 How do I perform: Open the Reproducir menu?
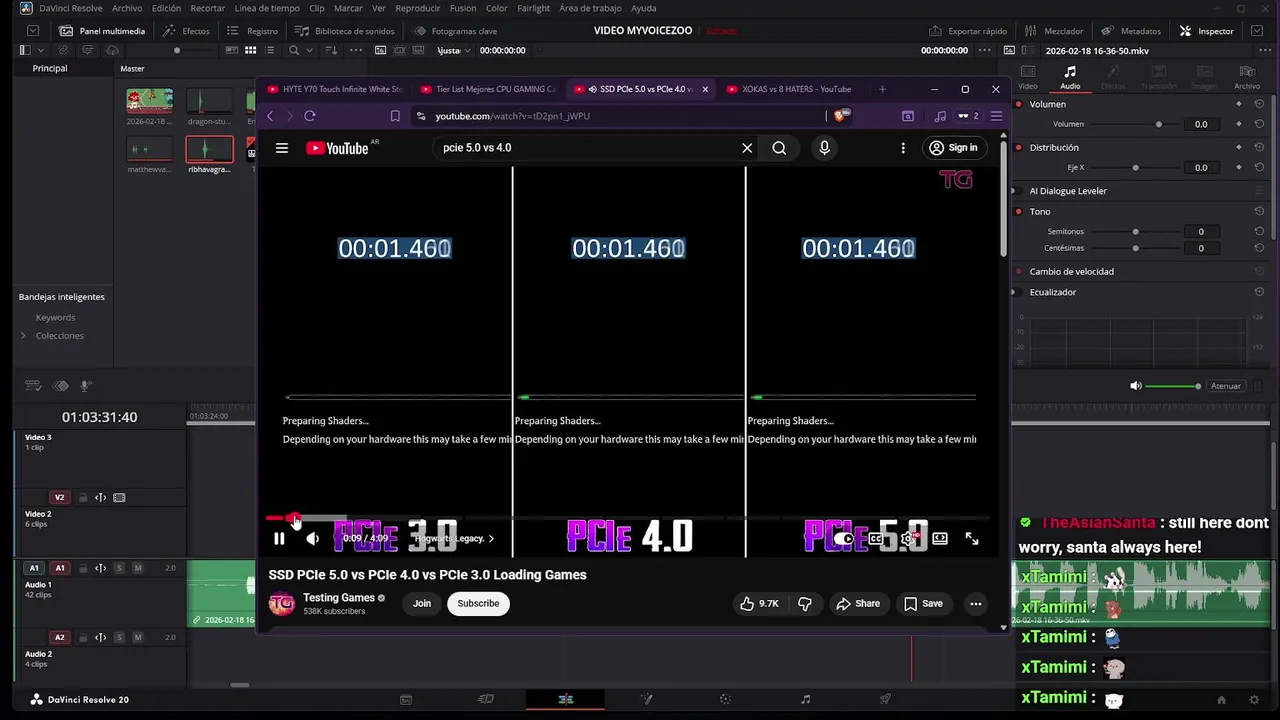click(x=418, y=8)
